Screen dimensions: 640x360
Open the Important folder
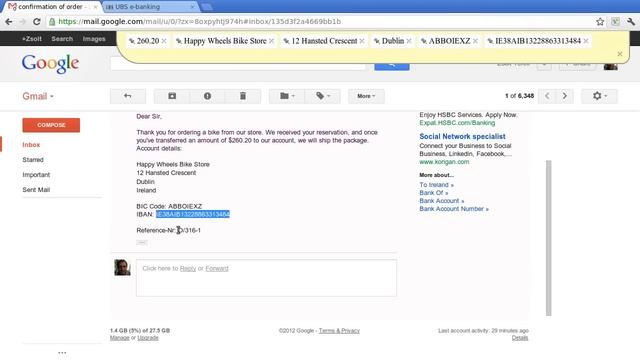[36, 175]
